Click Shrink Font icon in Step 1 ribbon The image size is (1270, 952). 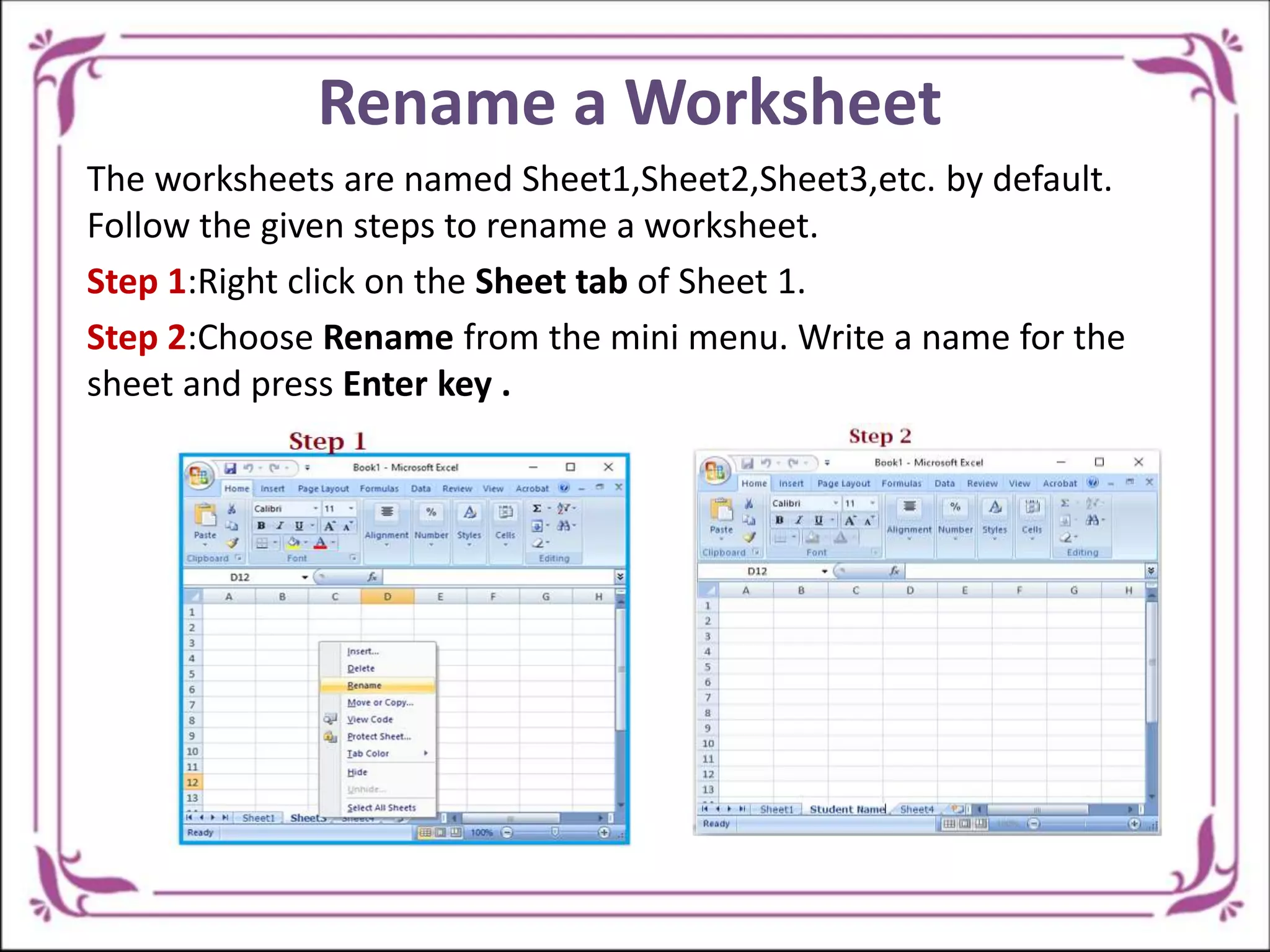(x=348, y=526)
